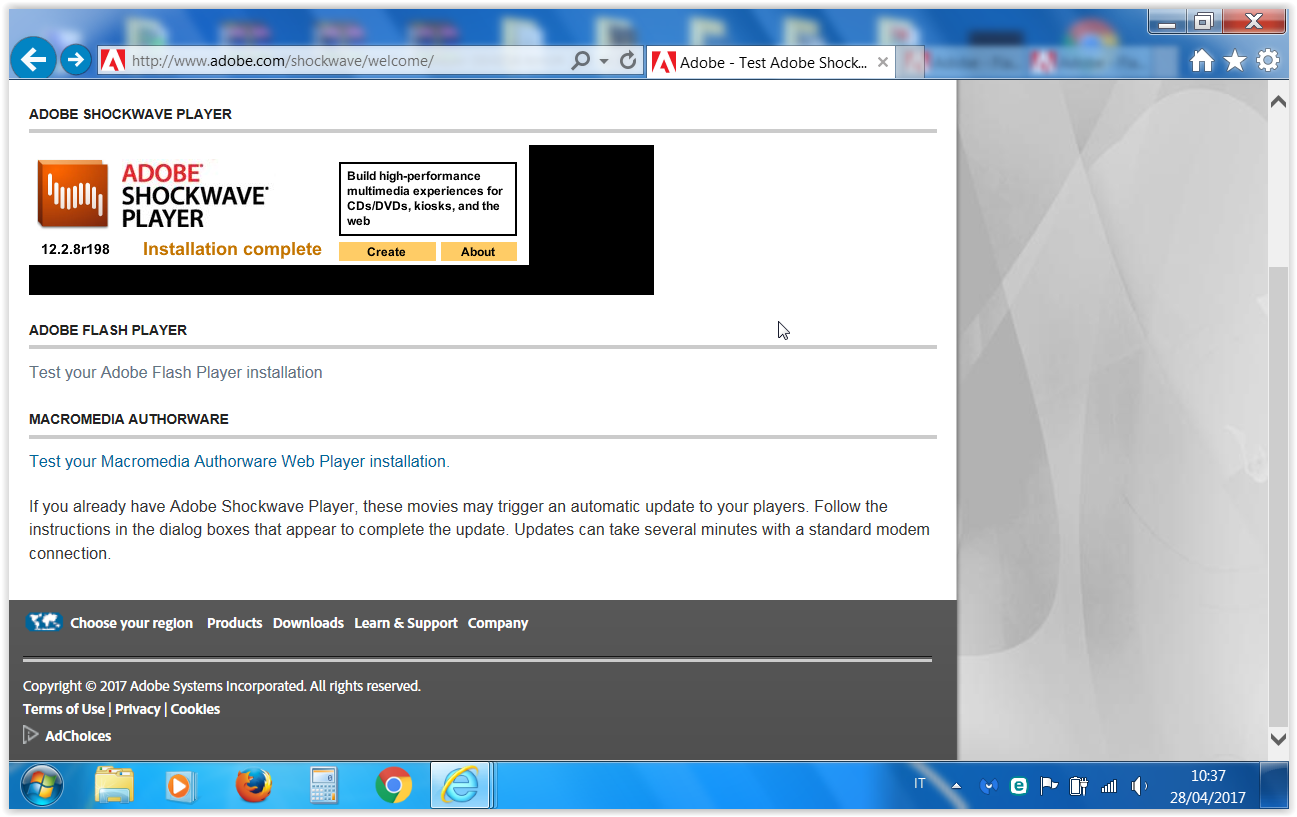
Task: Launch Google Chrome from the taskbar
Action: pyautogui.click(x=394, y=786)
